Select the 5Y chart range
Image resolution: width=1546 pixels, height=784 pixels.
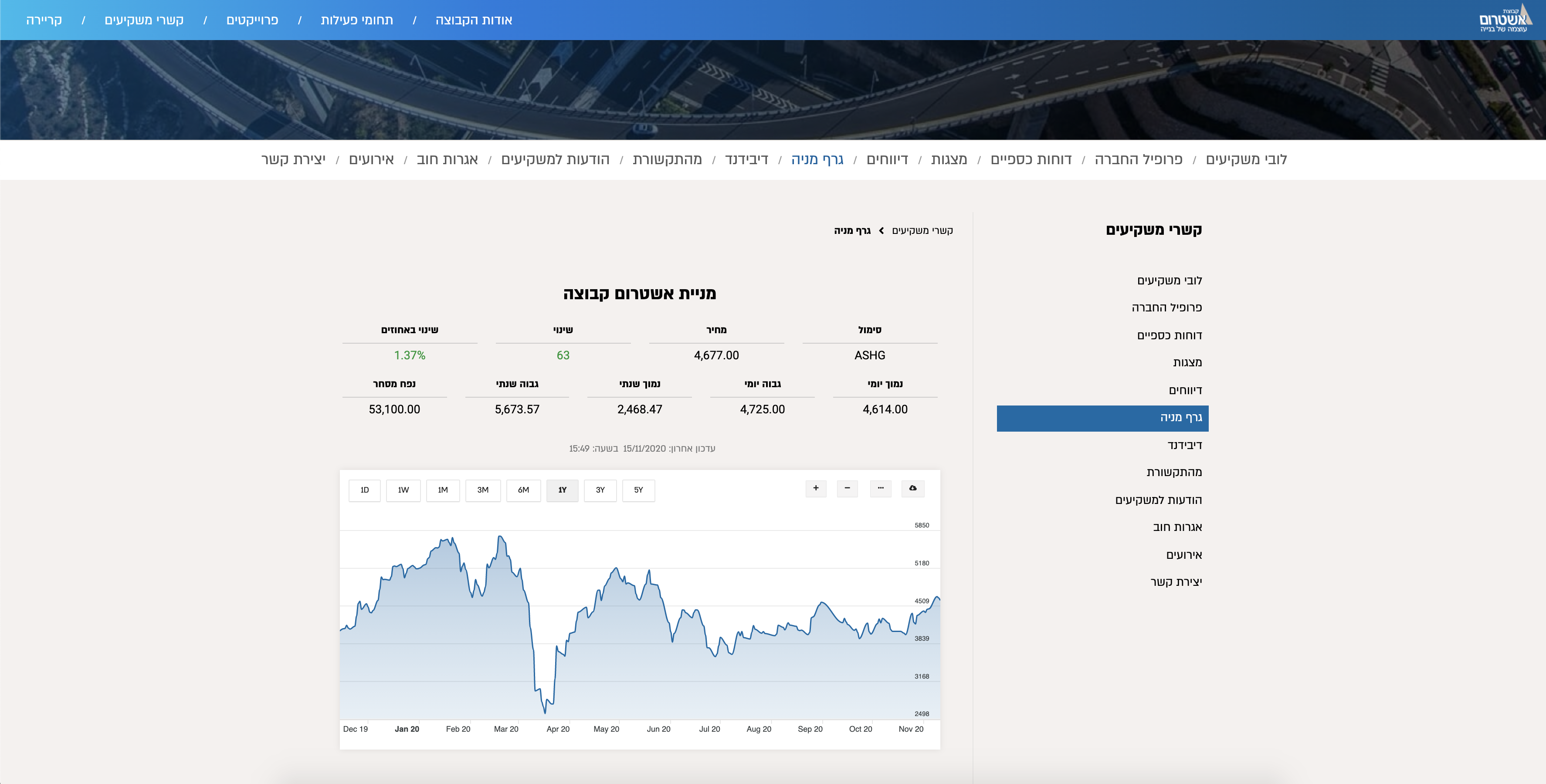pos(638,491)
